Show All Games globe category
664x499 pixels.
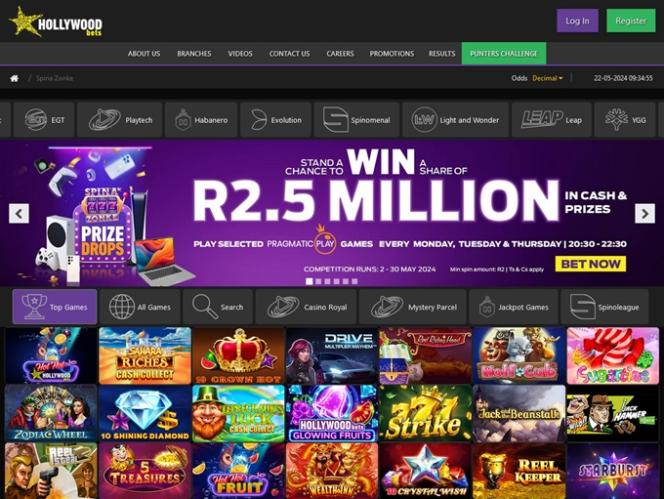pyautogui.click(x=140, y=307)
